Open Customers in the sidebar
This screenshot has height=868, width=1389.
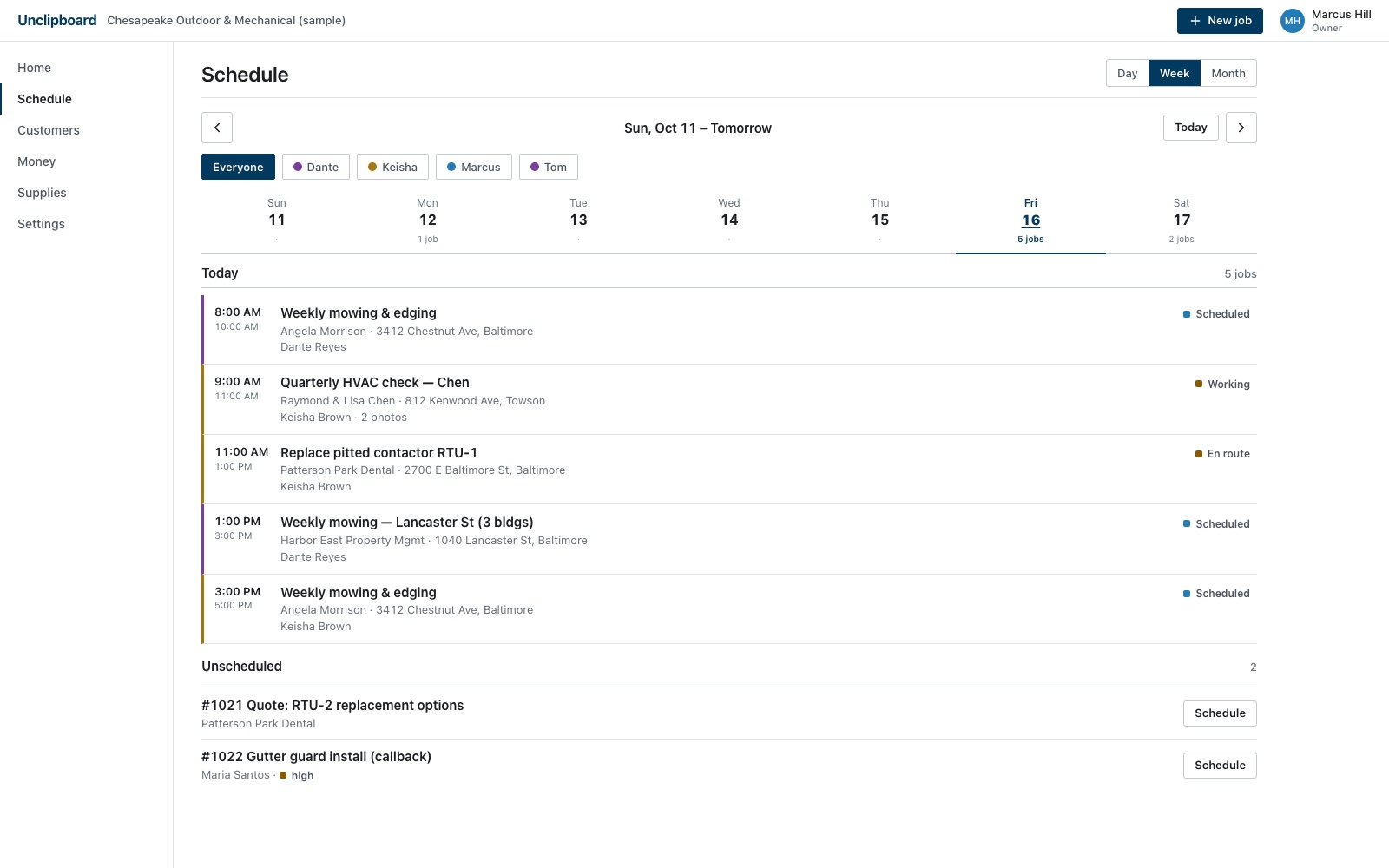tap(87, 130)
